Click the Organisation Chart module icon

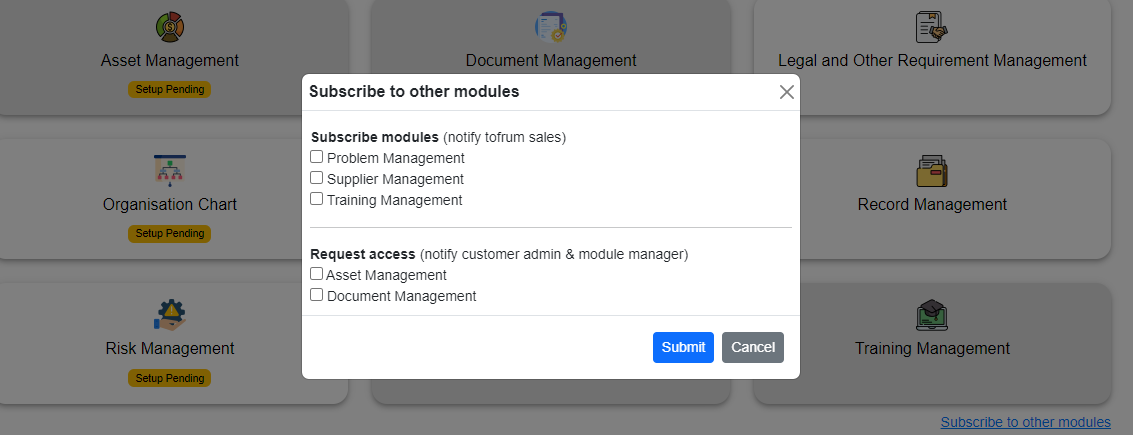(170, 171)
